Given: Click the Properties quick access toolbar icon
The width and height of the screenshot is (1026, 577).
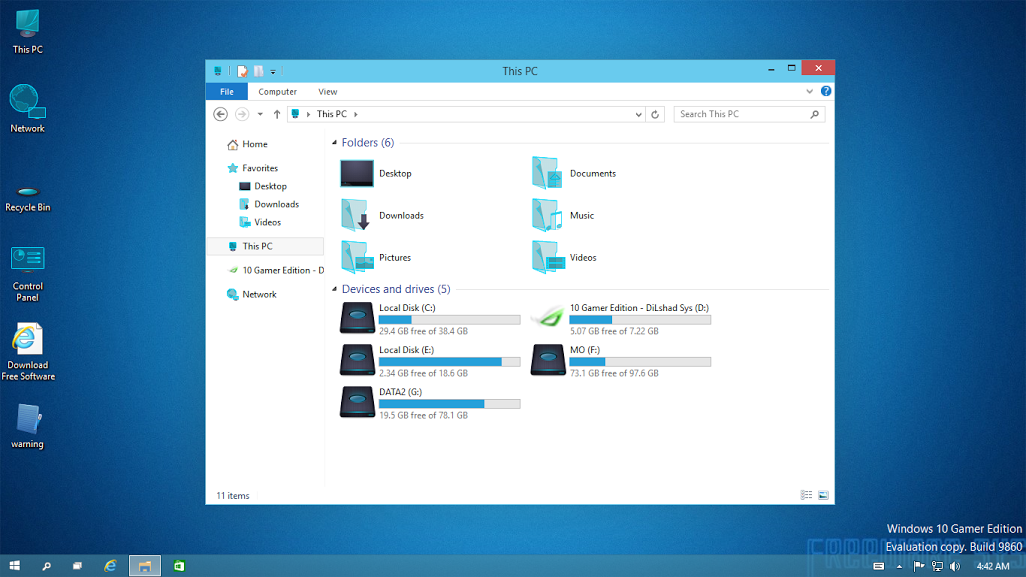Looking at the screenshot, I should [242, 71].
